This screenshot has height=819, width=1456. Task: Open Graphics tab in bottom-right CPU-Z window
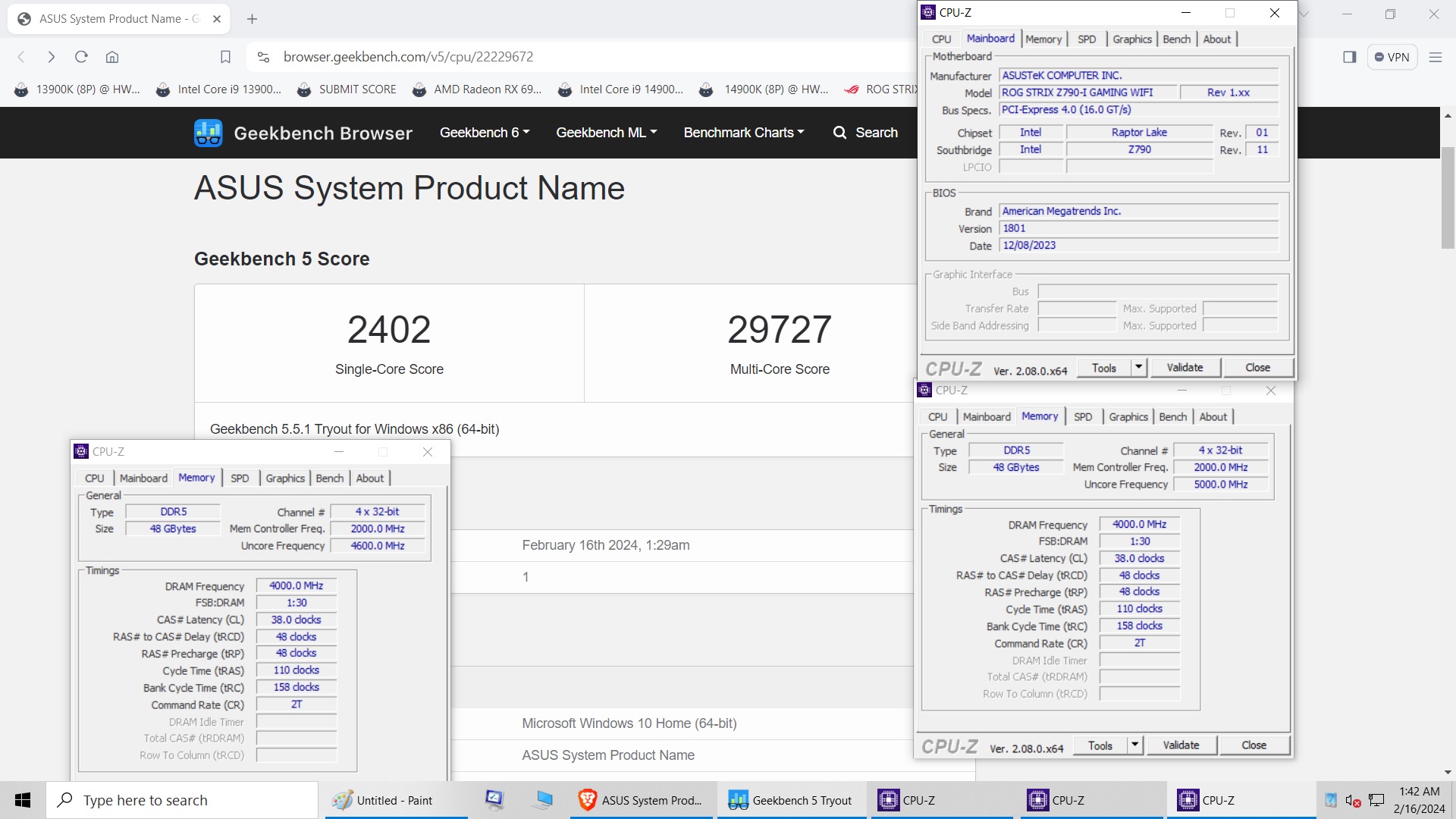1128,417
